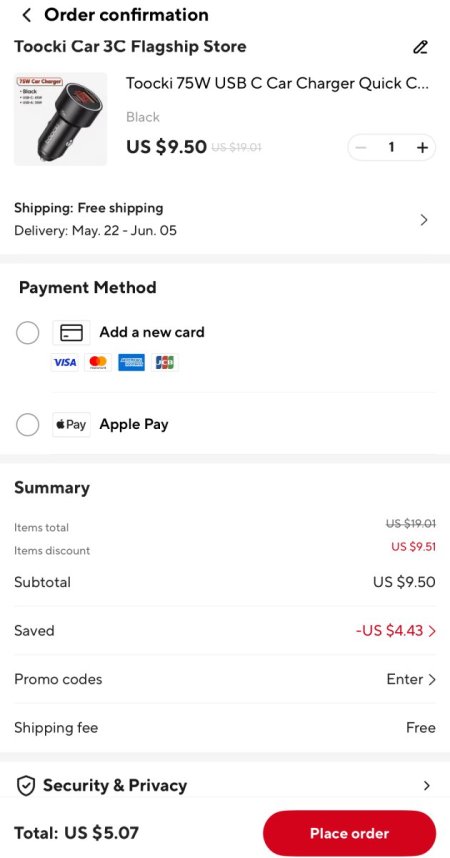The height and width of the screenshot is (858, 450).
Task: Tap the Mastercard logo
Action: [98, 362]
